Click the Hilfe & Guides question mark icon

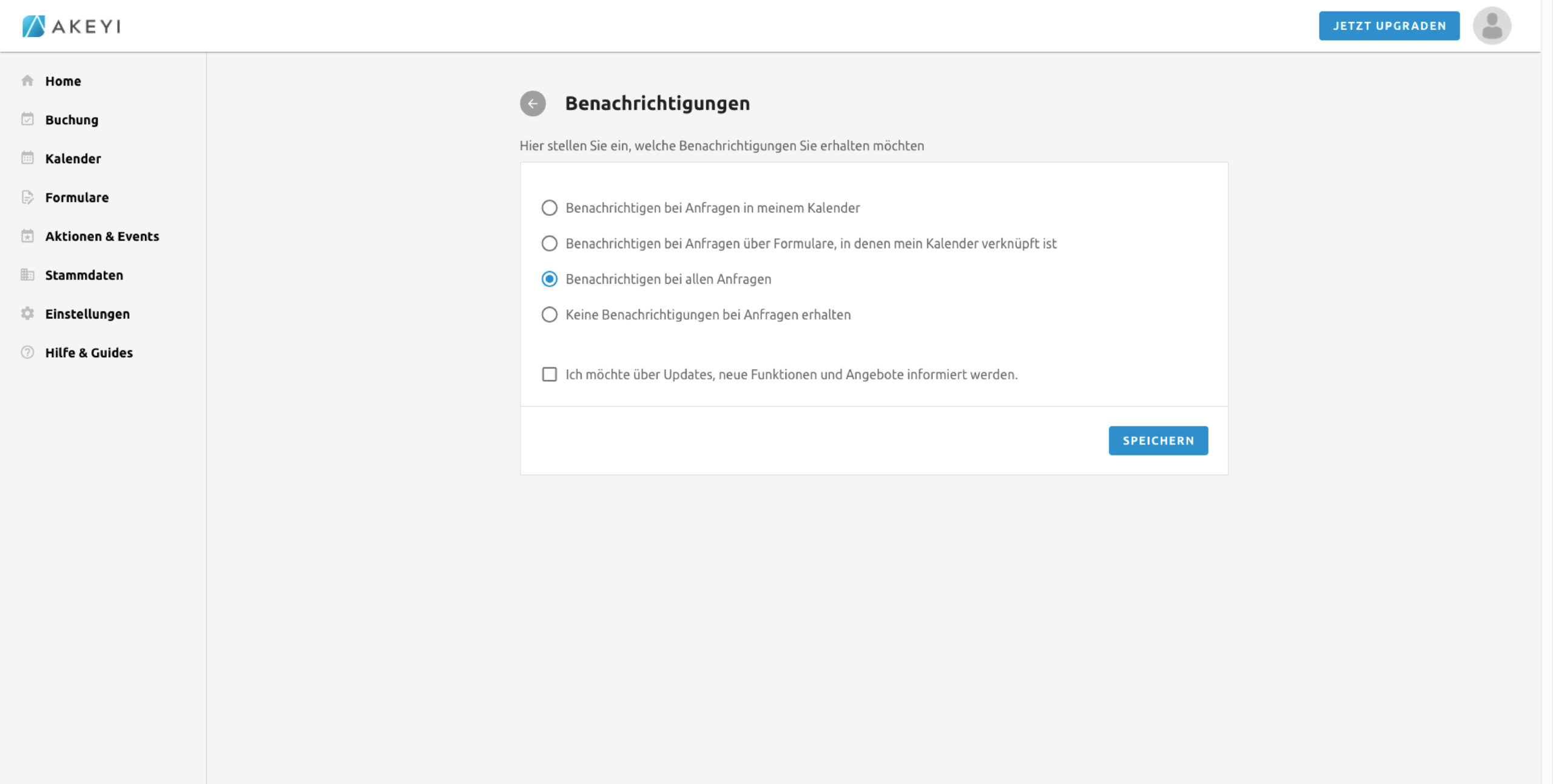27,352
